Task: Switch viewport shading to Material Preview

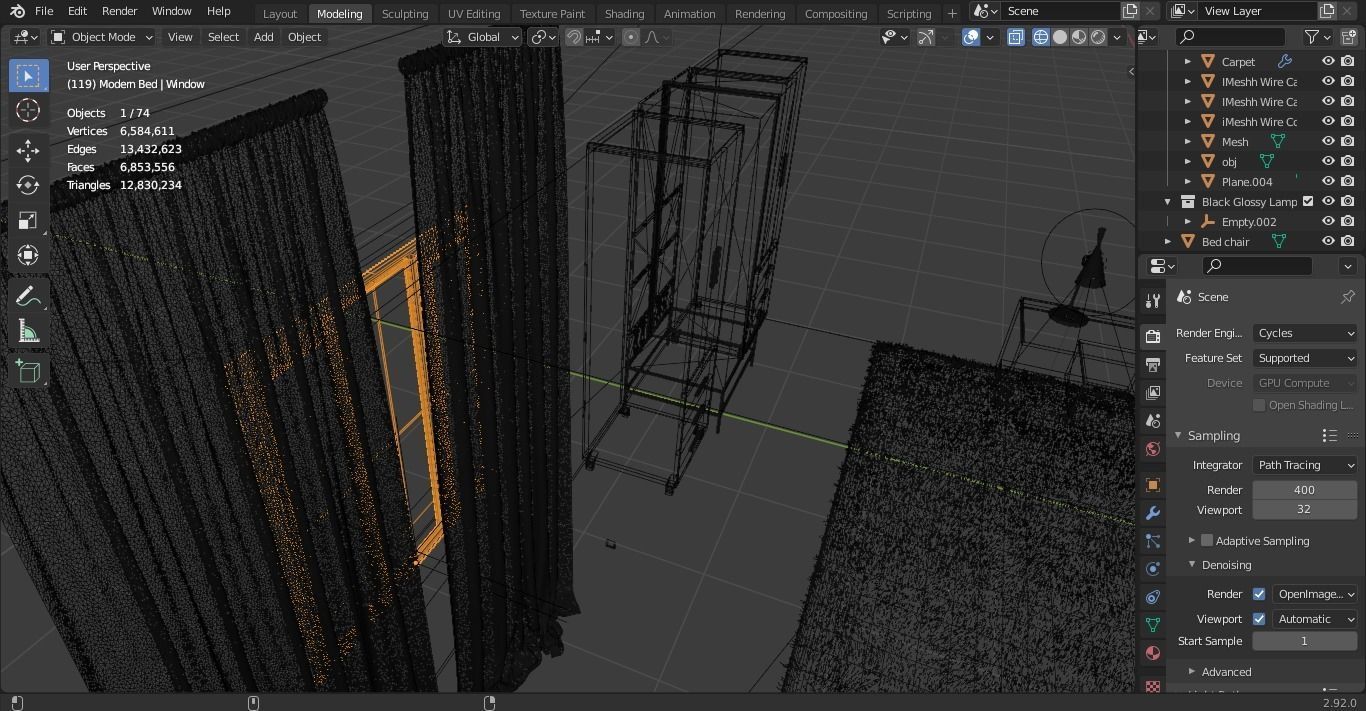Action: [x=1079, y=37]
